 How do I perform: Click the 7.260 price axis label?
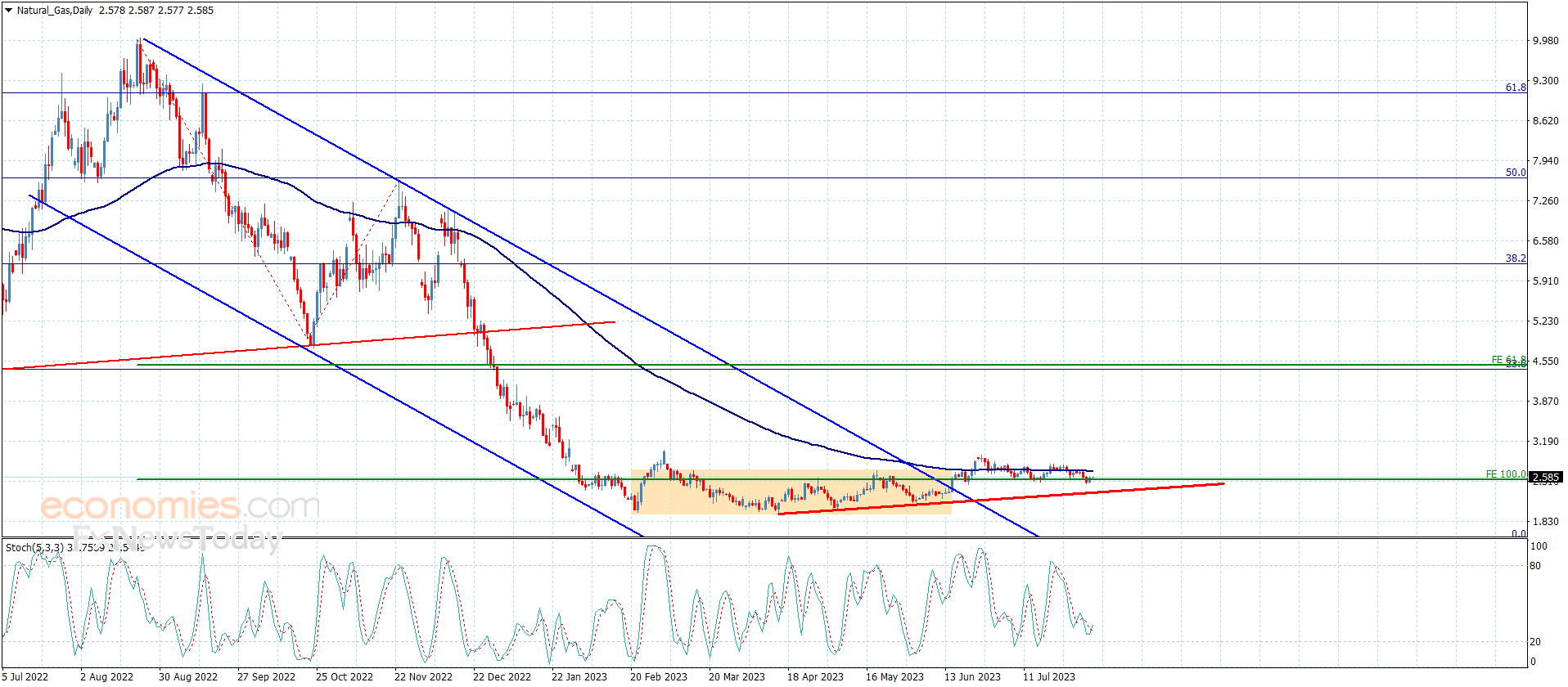pyautogui.click(x=1546, y=201)
